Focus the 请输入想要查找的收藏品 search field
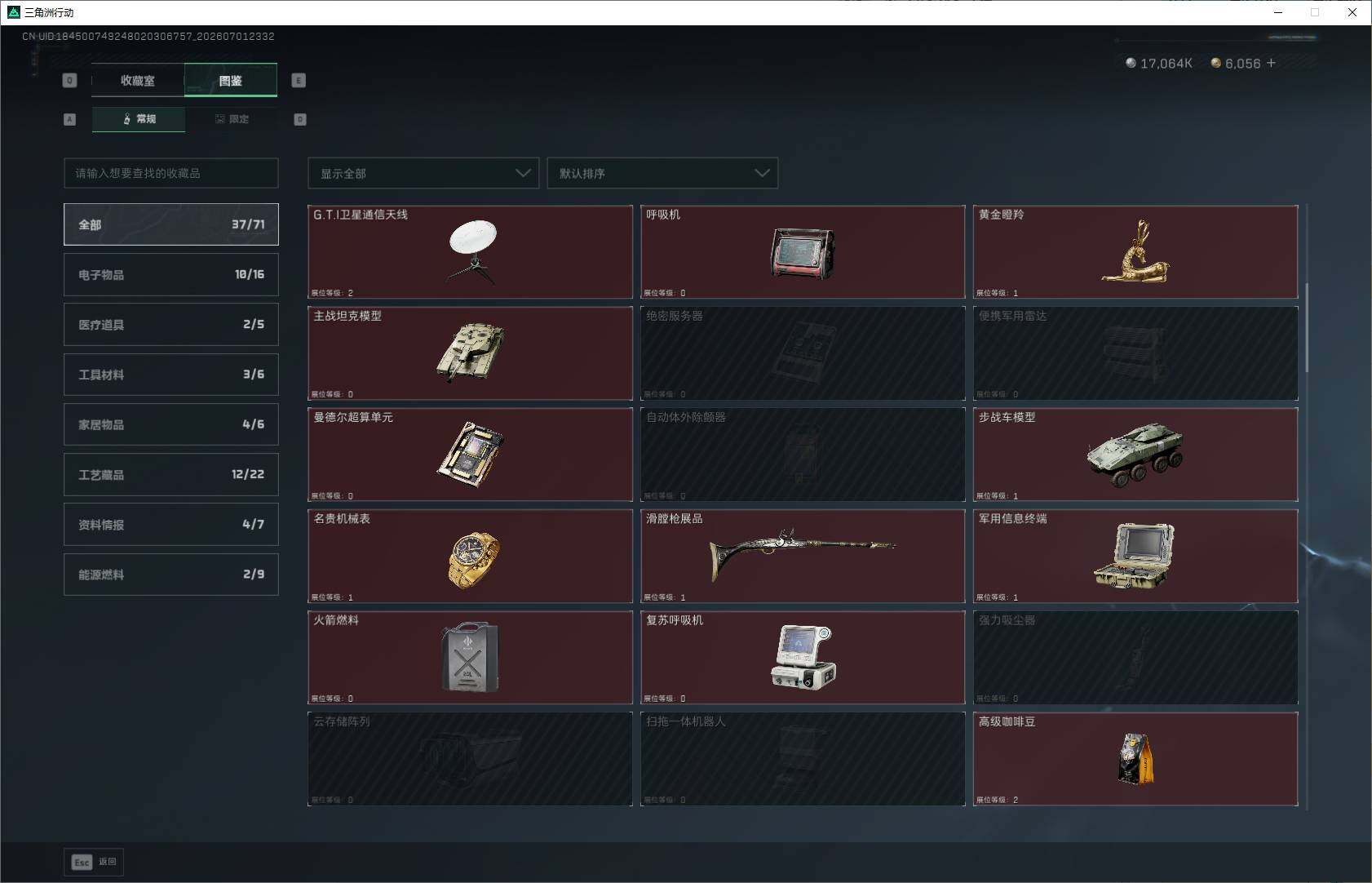 pyautogui.click(x=171, y=173)
